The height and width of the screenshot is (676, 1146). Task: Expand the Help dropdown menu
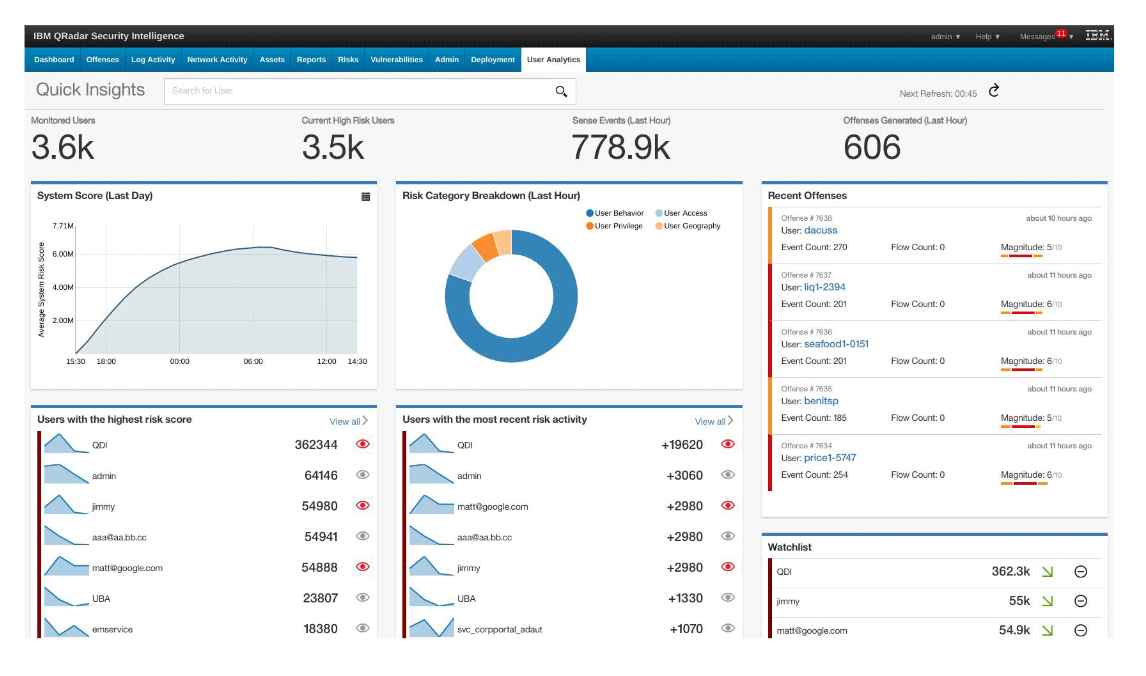coord(988,37)
